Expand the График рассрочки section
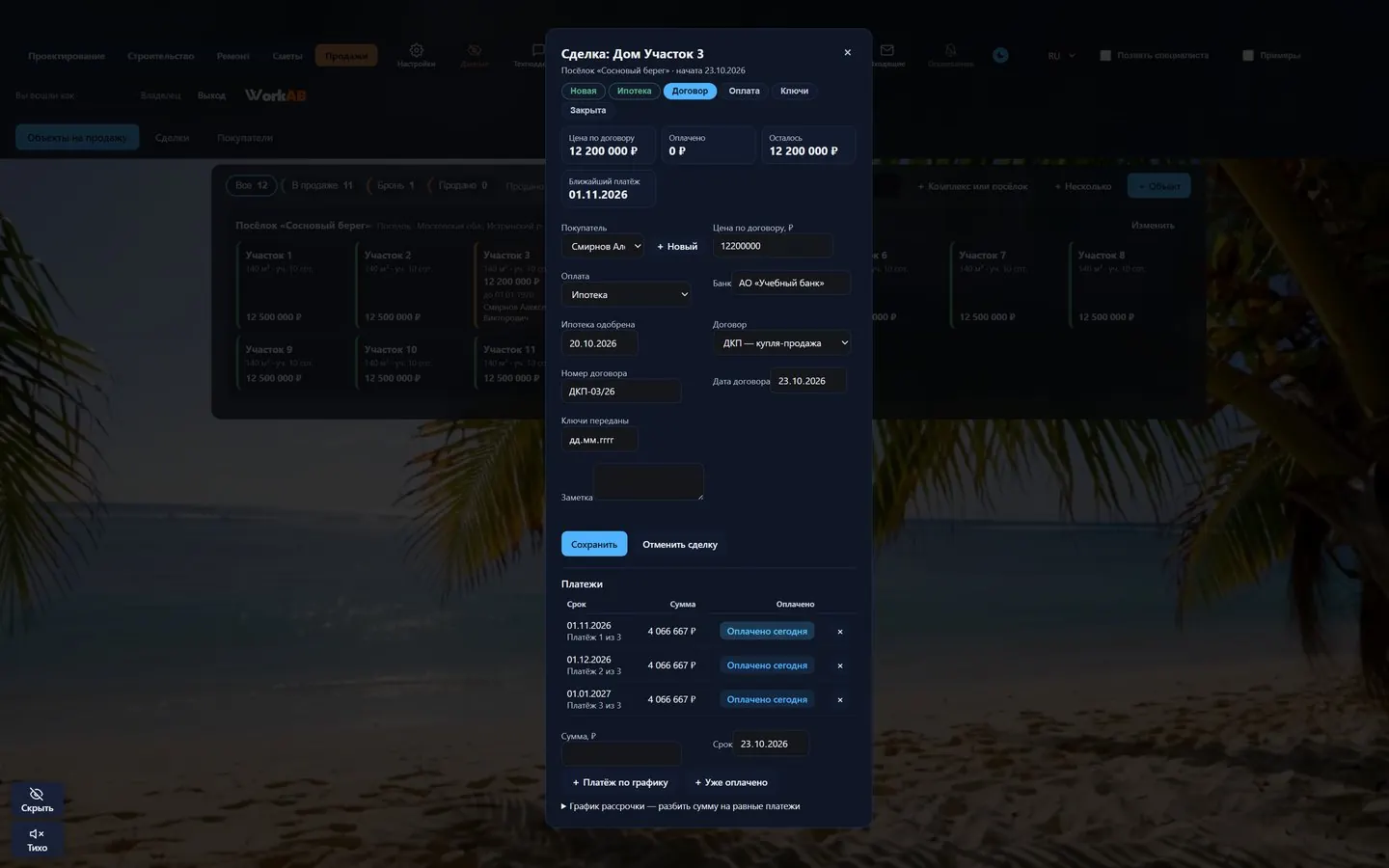This screenshot has width=1389, height=868. pyautogui.click(x=681, y=806)
